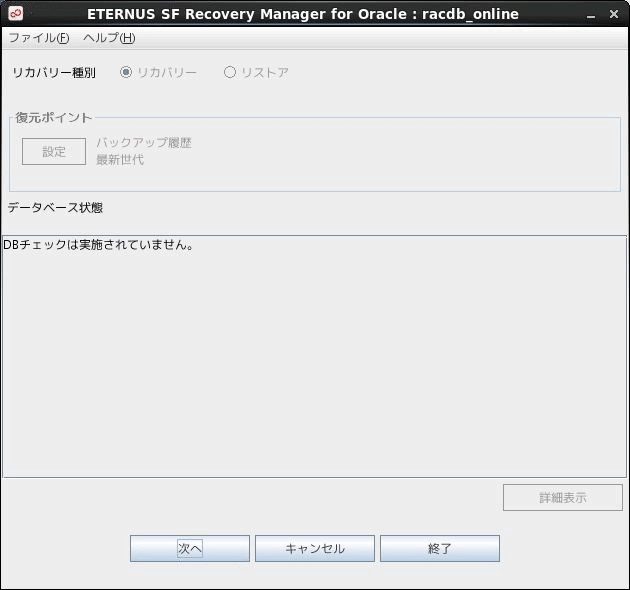630x590 pixels.
Task: Close the Recovery Manager window
Action: [x=614, y=14]
